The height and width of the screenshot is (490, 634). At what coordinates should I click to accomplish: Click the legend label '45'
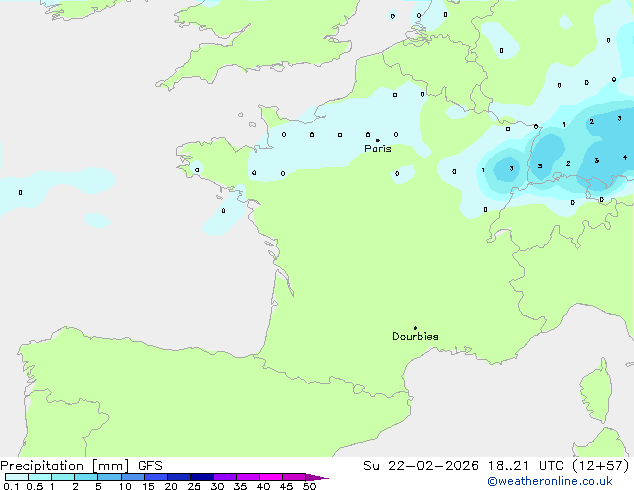286,486
